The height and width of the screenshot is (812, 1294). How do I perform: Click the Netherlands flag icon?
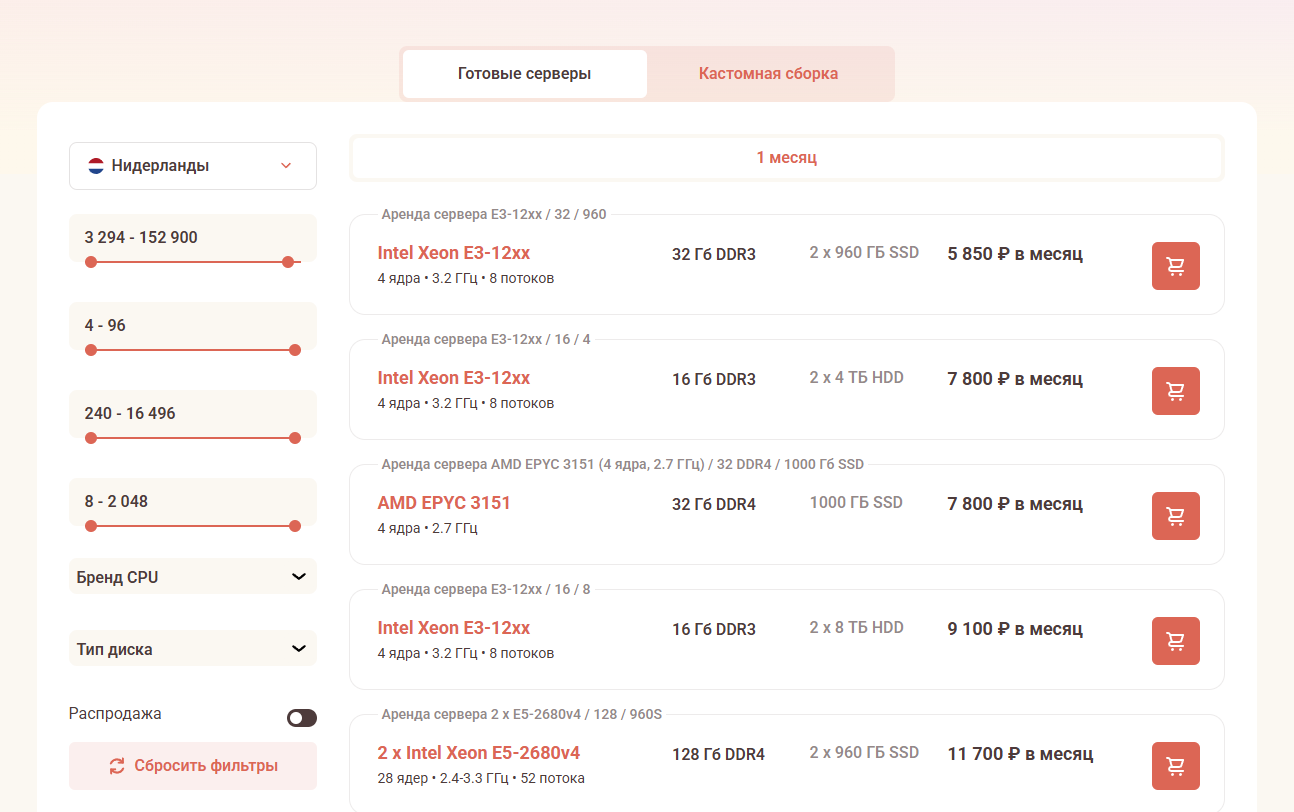96,166
